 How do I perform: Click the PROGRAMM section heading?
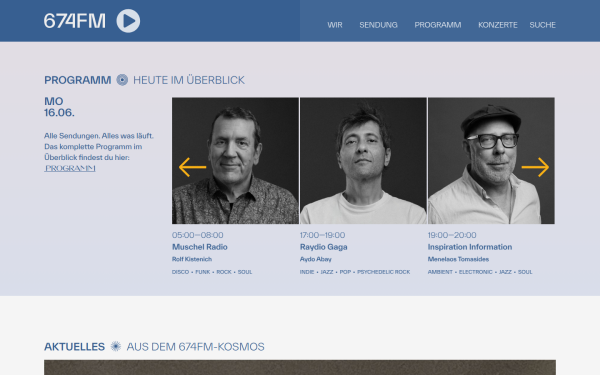78,80
